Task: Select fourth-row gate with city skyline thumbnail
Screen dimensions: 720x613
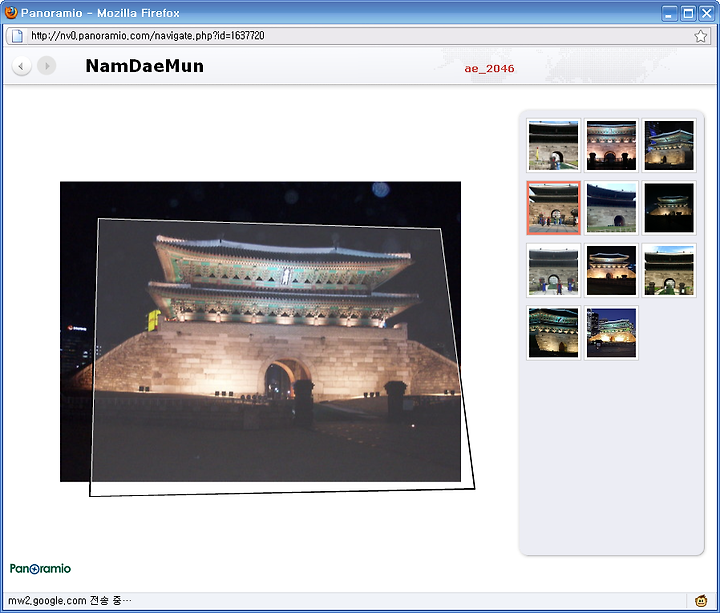Action: (611, 332)
